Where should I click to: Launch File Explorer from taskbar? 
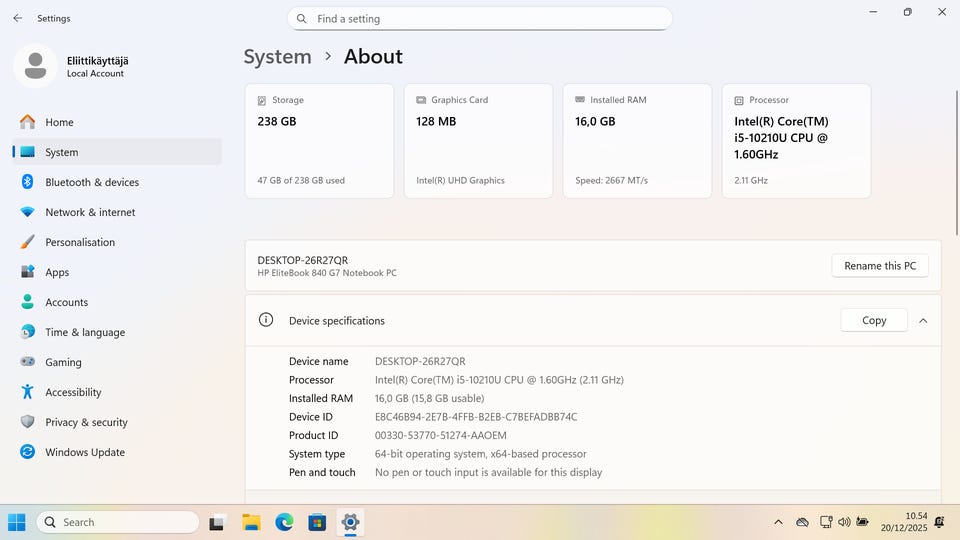click(251, 522)
